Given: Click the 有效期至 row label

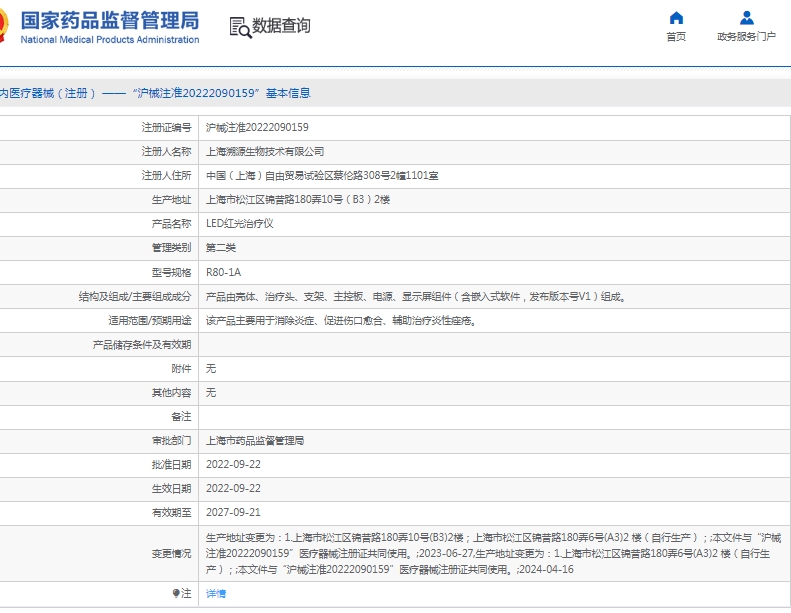Looking at the screenshot, I should [x=172, y=512].
